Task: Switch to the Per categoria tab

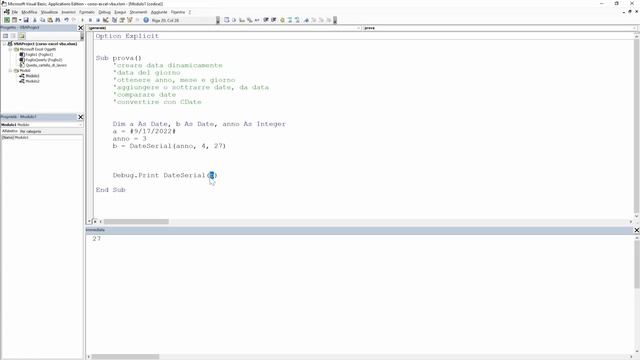Action: tap(31, 131)
